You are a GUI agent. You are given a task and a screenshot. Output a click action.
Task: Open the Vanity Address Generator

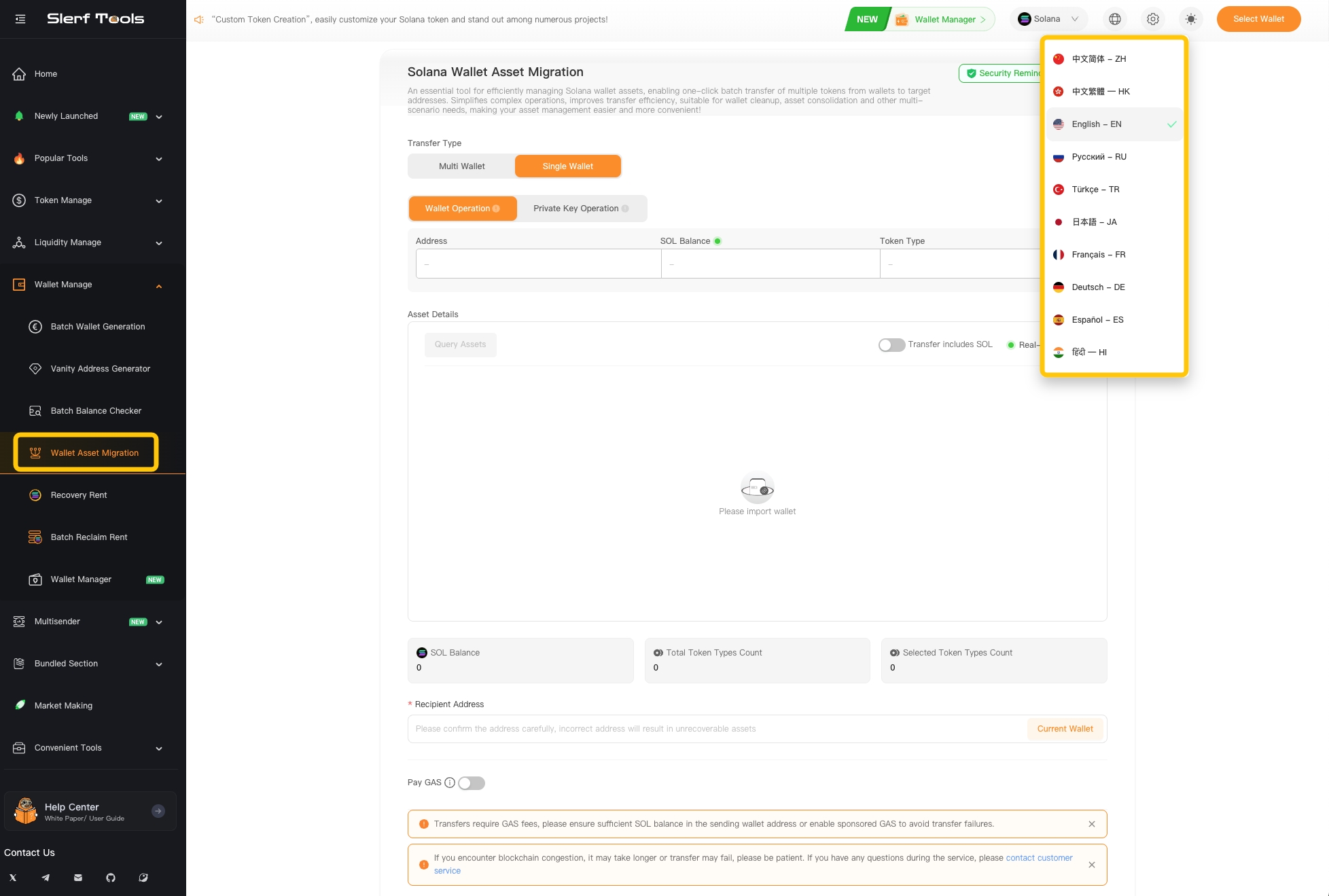100,368
